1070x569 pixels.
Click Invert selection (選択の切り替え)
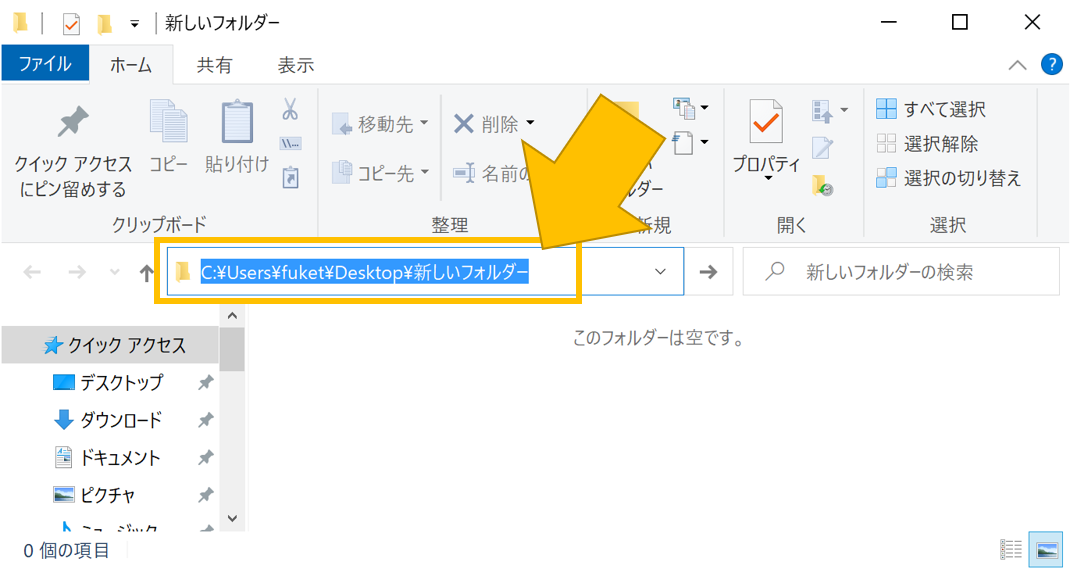click(949, 179)
